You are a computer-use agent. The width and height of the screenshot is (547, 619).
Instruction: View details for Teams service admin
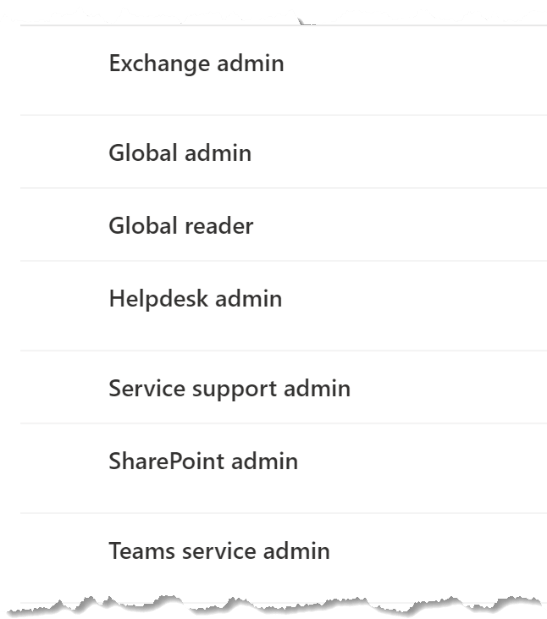coord(219,551)
